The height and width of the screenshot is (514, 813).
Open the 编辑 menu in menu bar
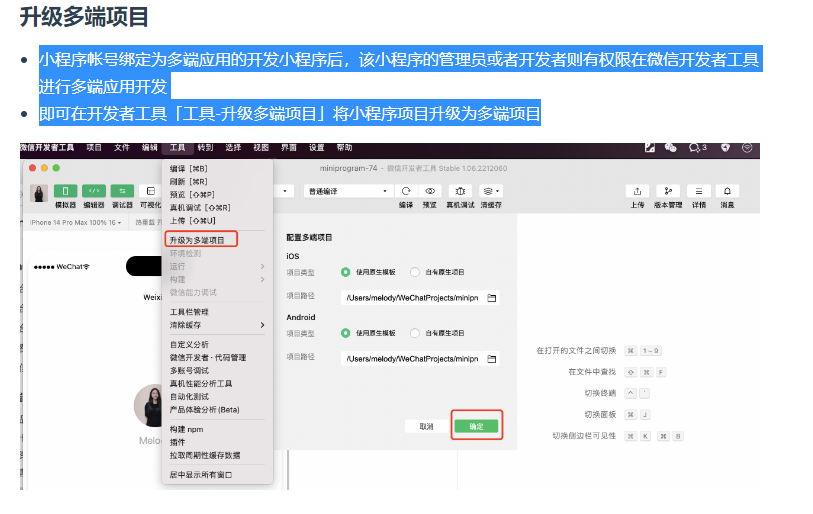[150, 148]
